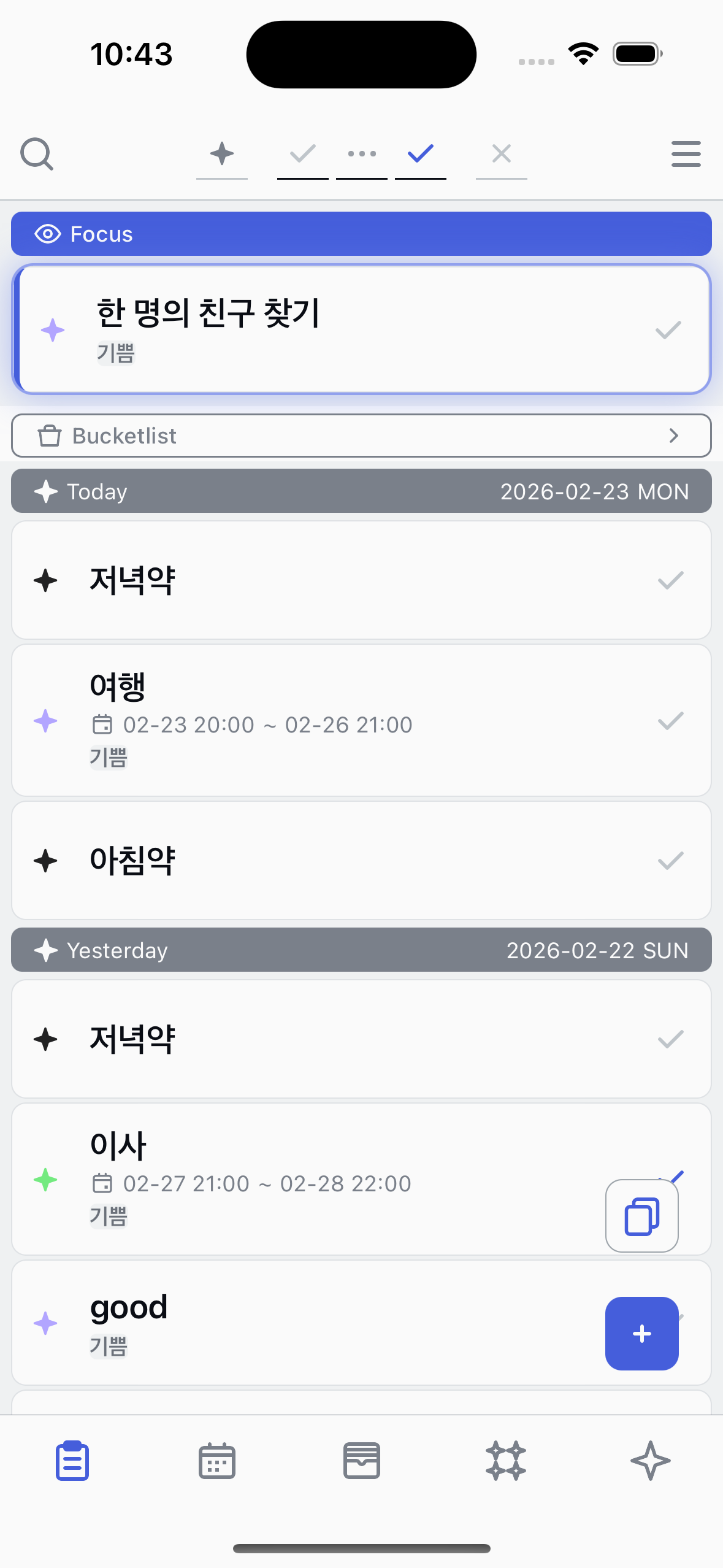Select the X cancelled filter
The width and height of the screenshot is (723, 1568).
point(501,153)
